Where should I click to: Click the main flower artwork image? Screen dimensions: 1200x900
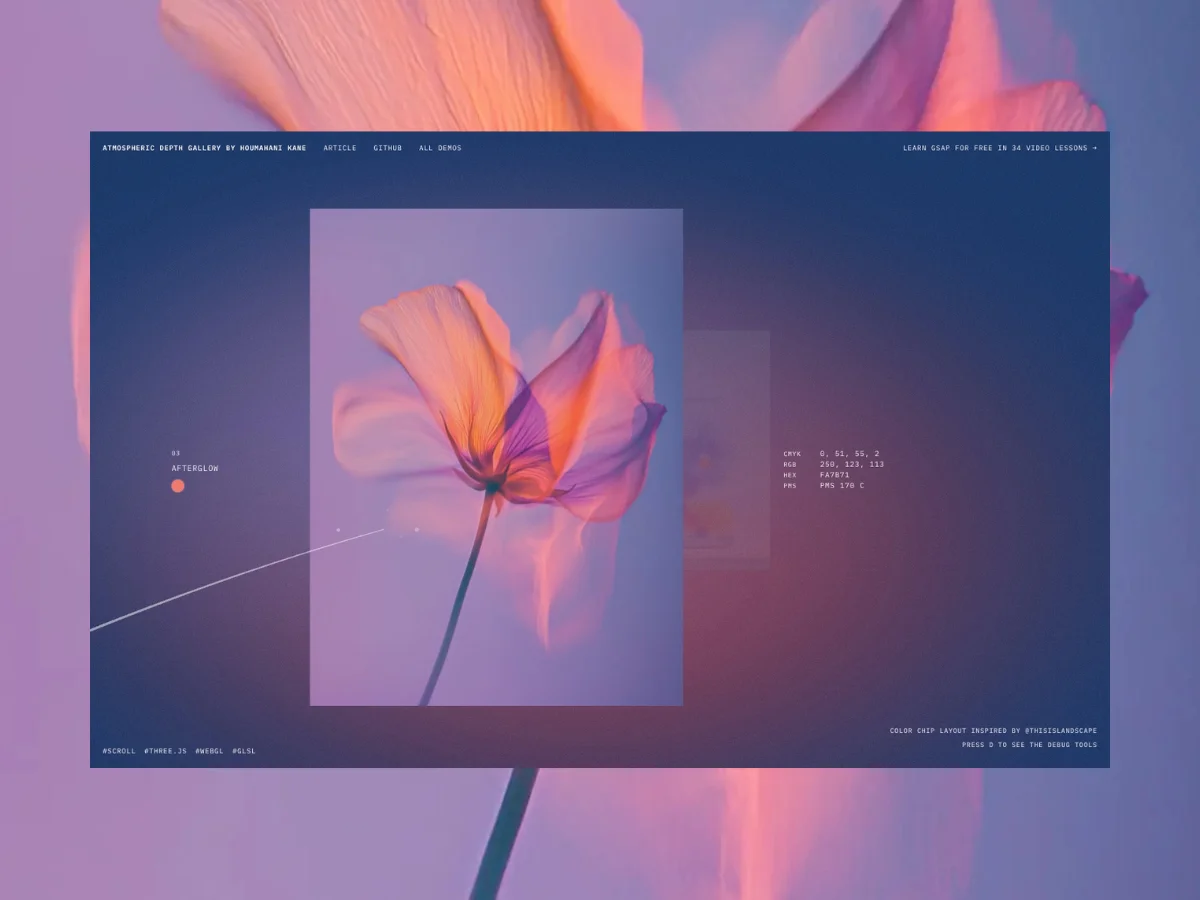point(496,457)
